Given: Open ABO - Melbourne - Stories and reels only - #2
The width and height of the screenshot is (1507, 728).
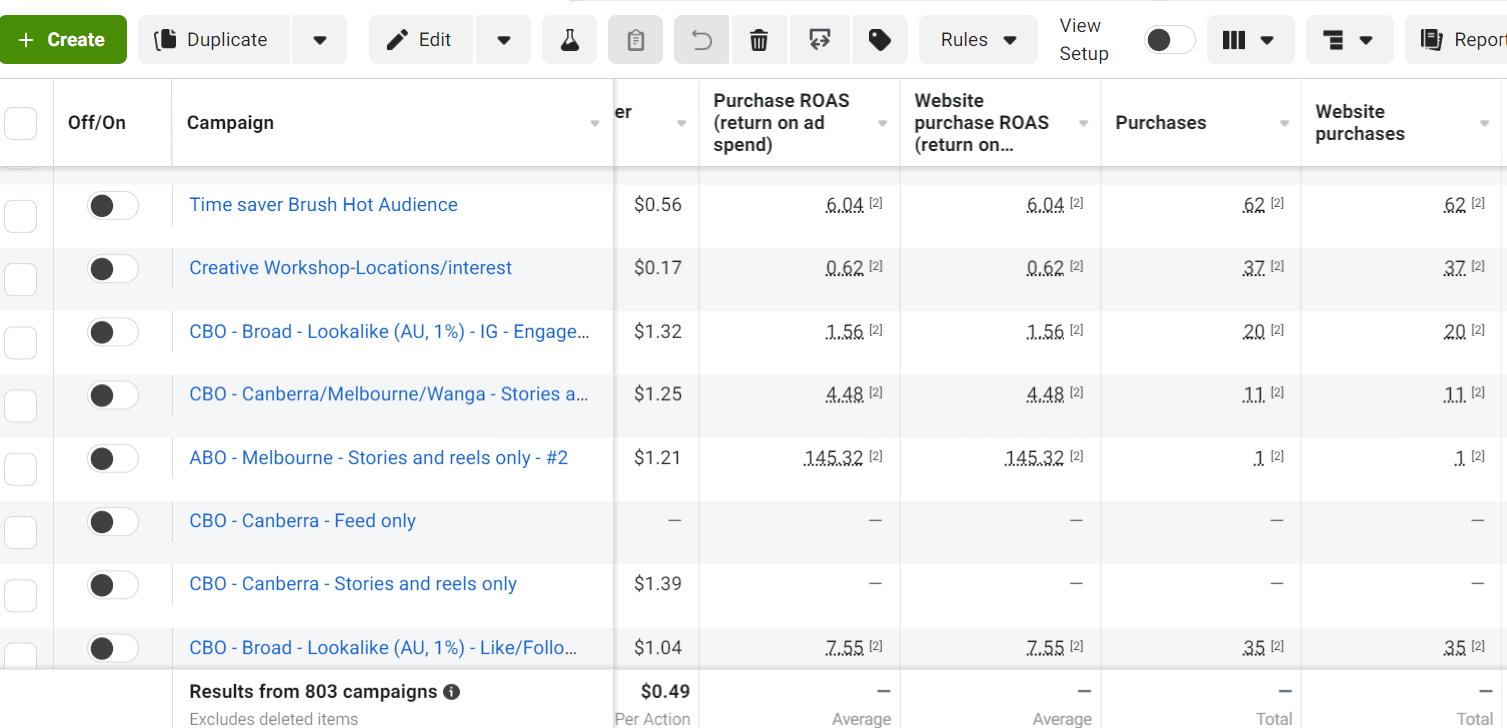Looking at the screenshot, I should [378, 458].
